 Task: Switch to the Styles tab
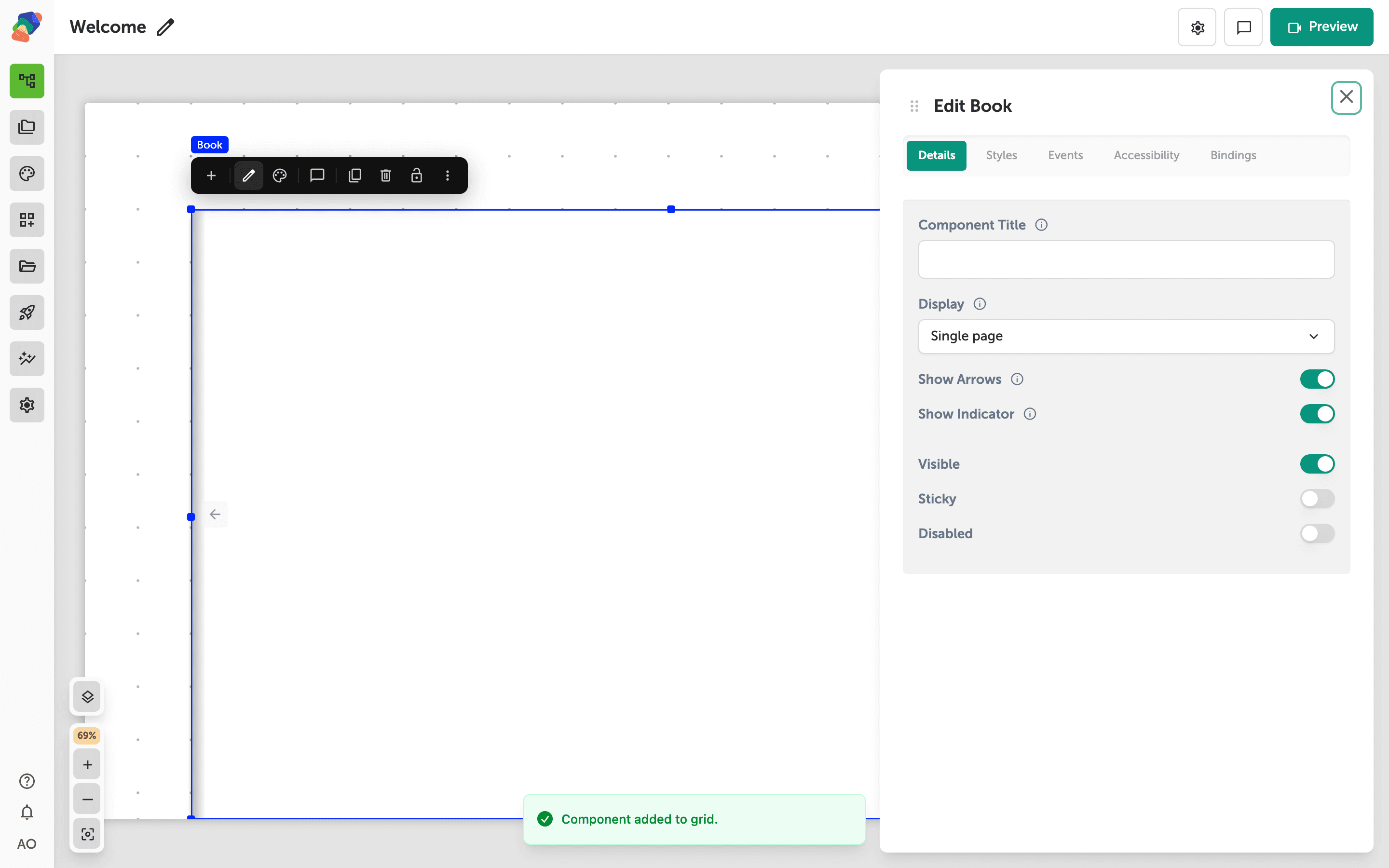1001,156
